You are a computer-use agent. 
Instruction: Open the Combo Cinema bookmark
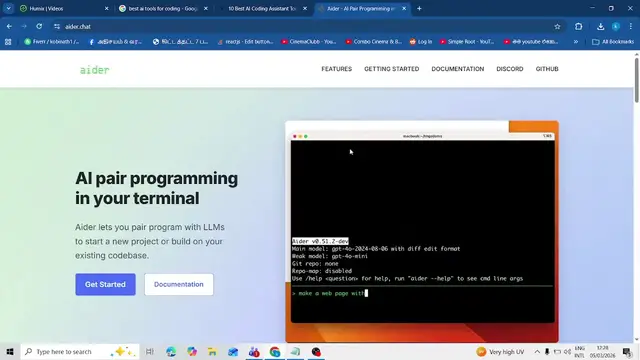(x=373, y=42)
